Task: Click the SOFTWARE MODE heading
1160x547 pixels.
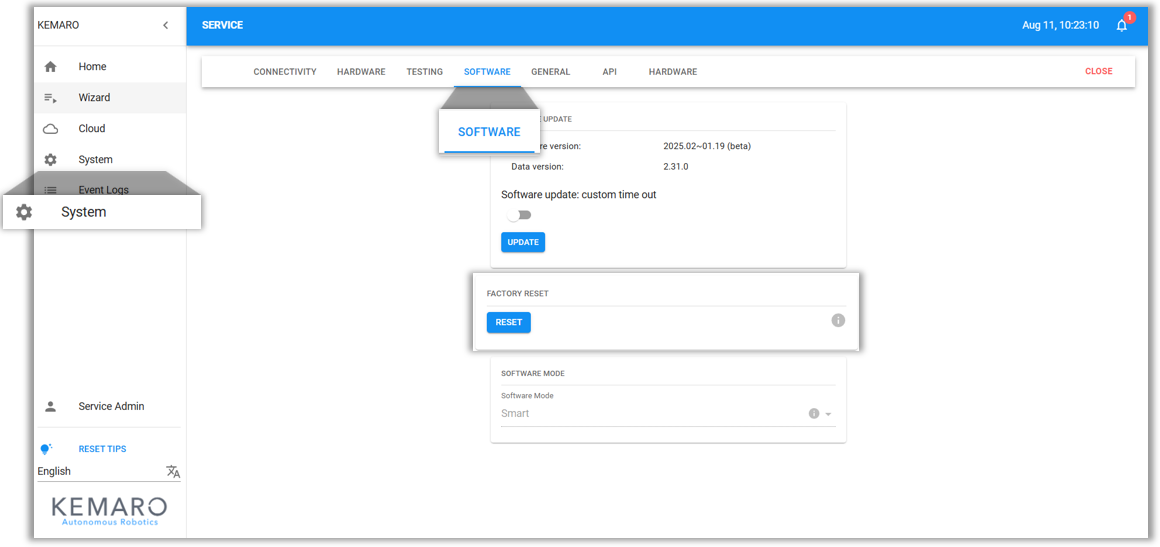Action: tap(533, 374)
